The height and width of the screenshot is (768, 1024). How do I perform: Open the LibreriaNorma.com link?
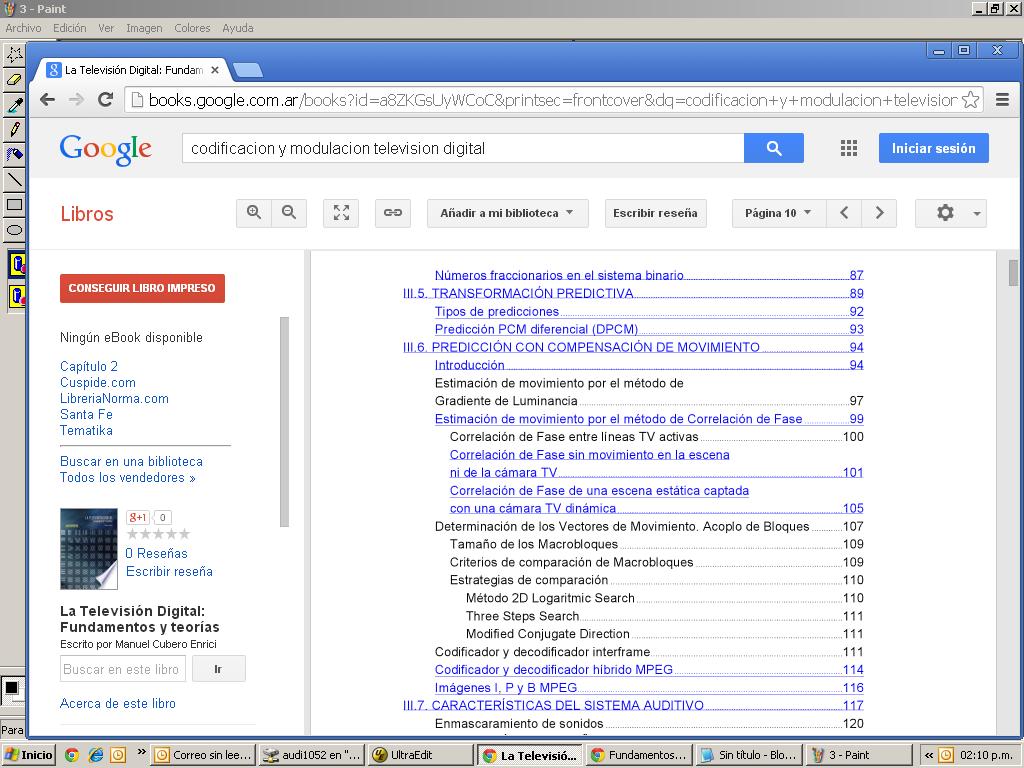click(x=114, y=398)
